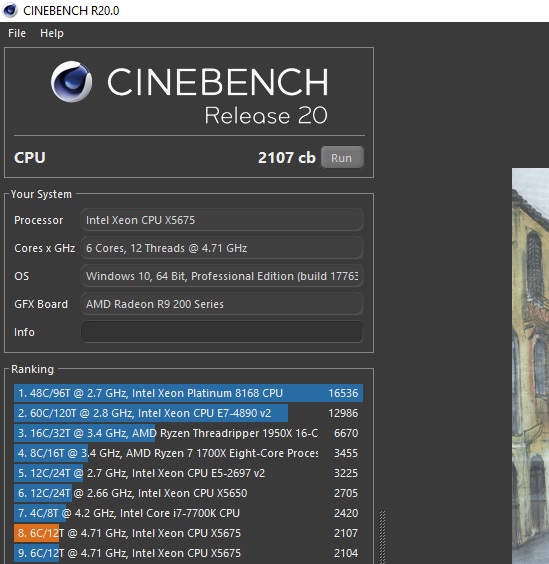Click the Cores x GHz field

click(222, 248)
